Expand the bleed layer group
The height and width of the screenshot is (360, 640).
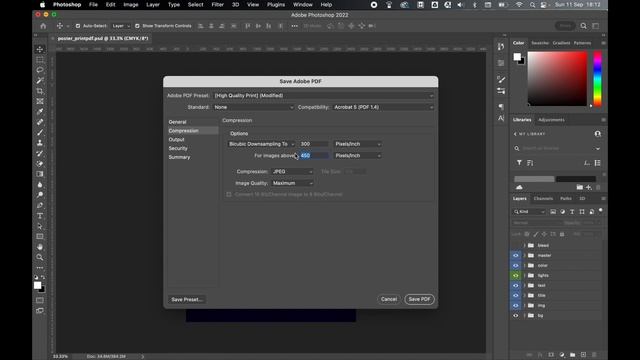click(x=524, y=246)
